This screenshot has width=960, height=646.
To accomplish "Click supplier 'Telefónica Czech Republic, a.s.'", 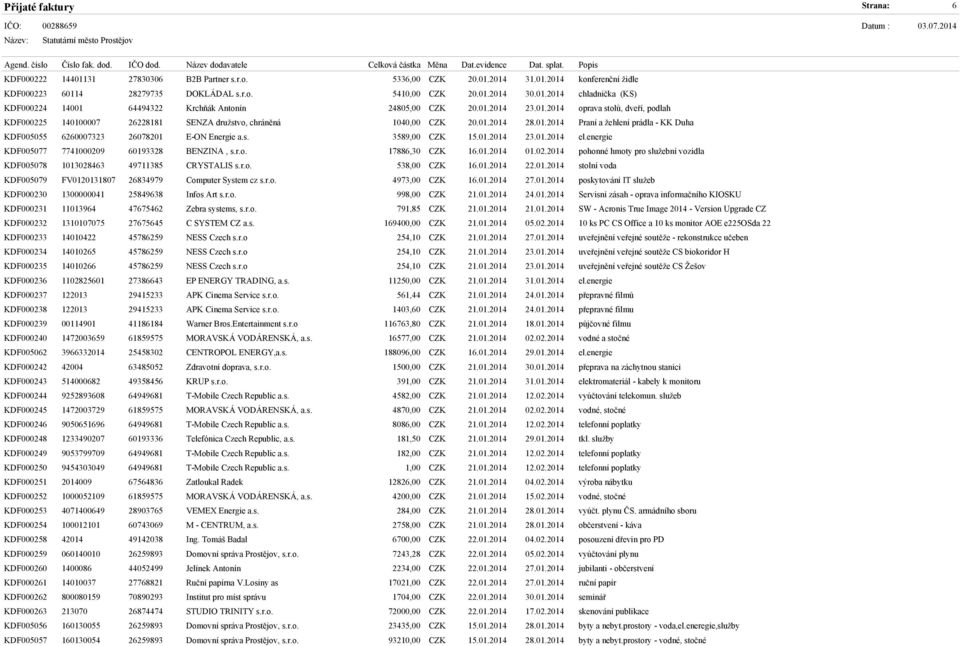I will [x=240, y=439].
